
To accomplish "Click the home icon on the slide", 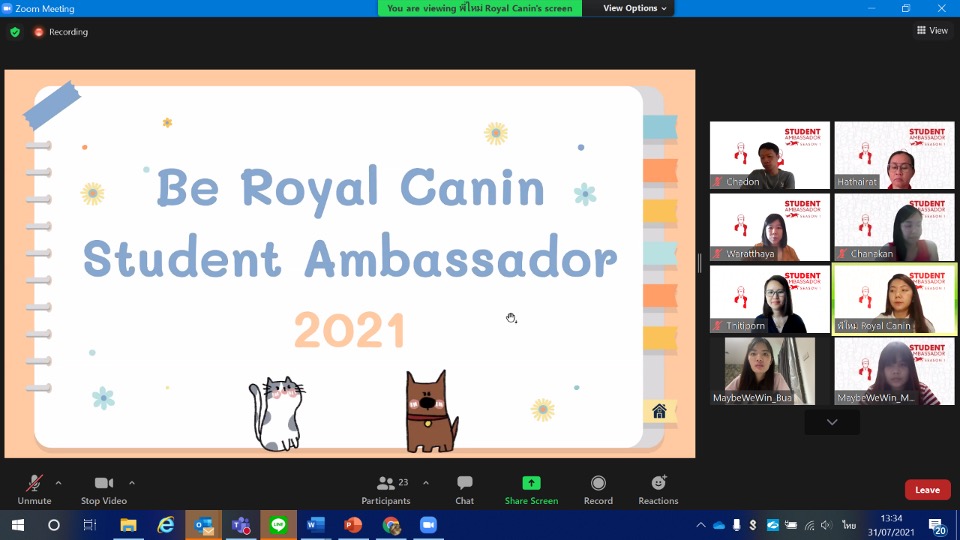I will 659,411.
